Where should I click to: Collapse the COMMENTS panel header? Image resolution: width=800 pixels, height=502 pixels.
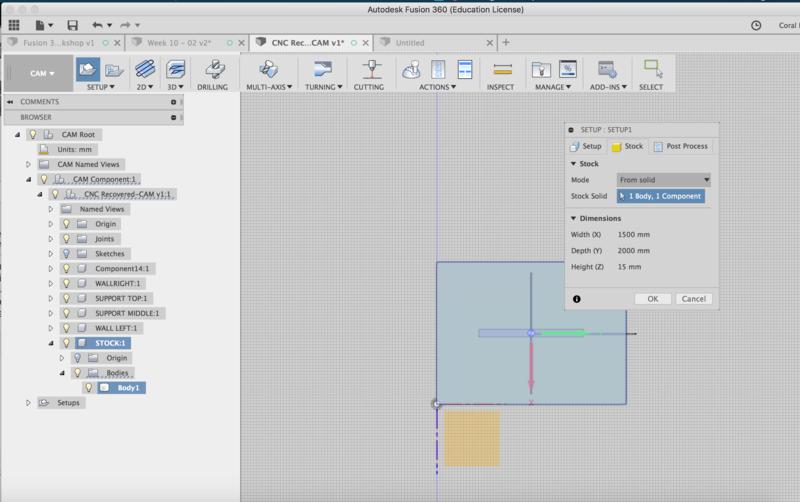coord(10,102)
